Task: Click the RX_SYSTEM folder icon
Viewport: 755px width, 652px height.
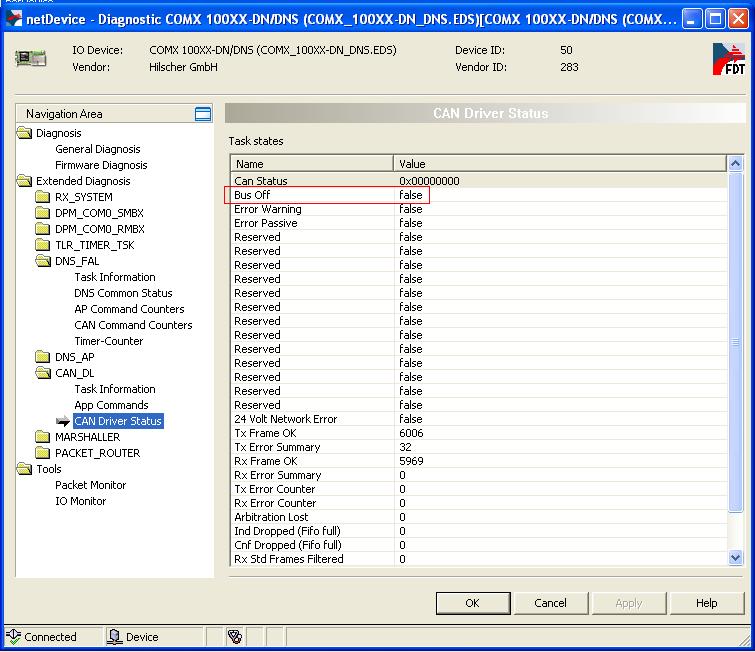Action: click(x=43, y=197)
